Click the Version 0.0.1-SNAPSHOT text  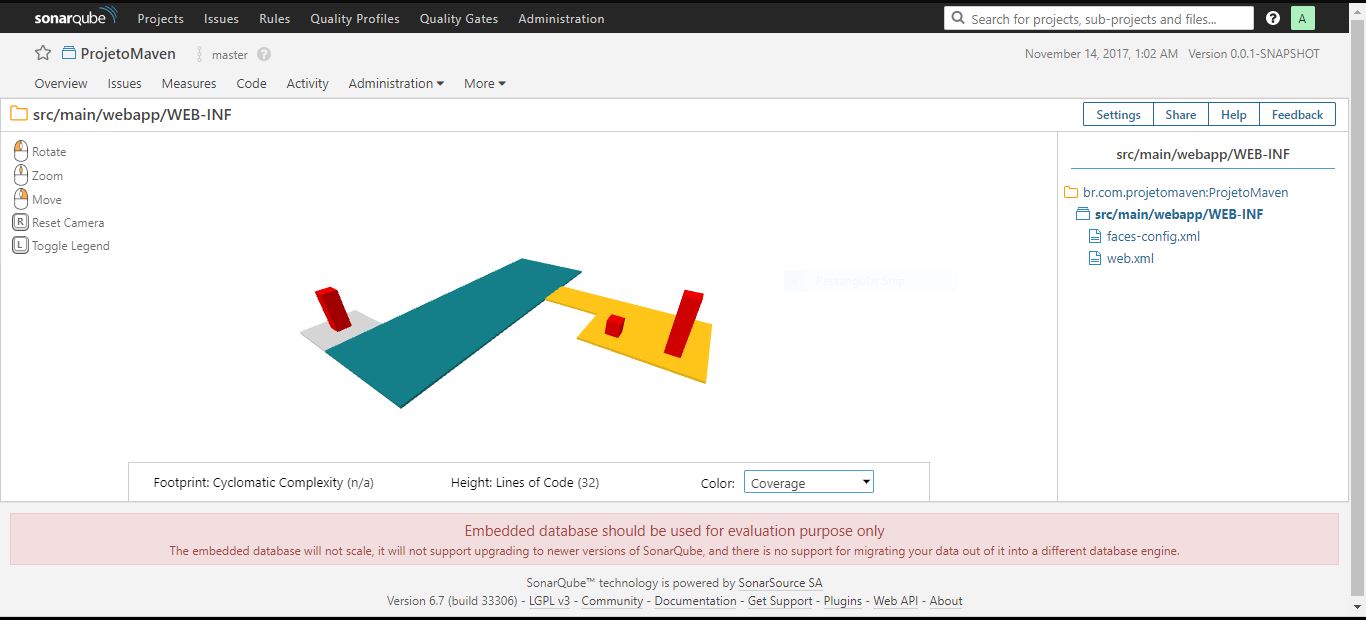1254,54
